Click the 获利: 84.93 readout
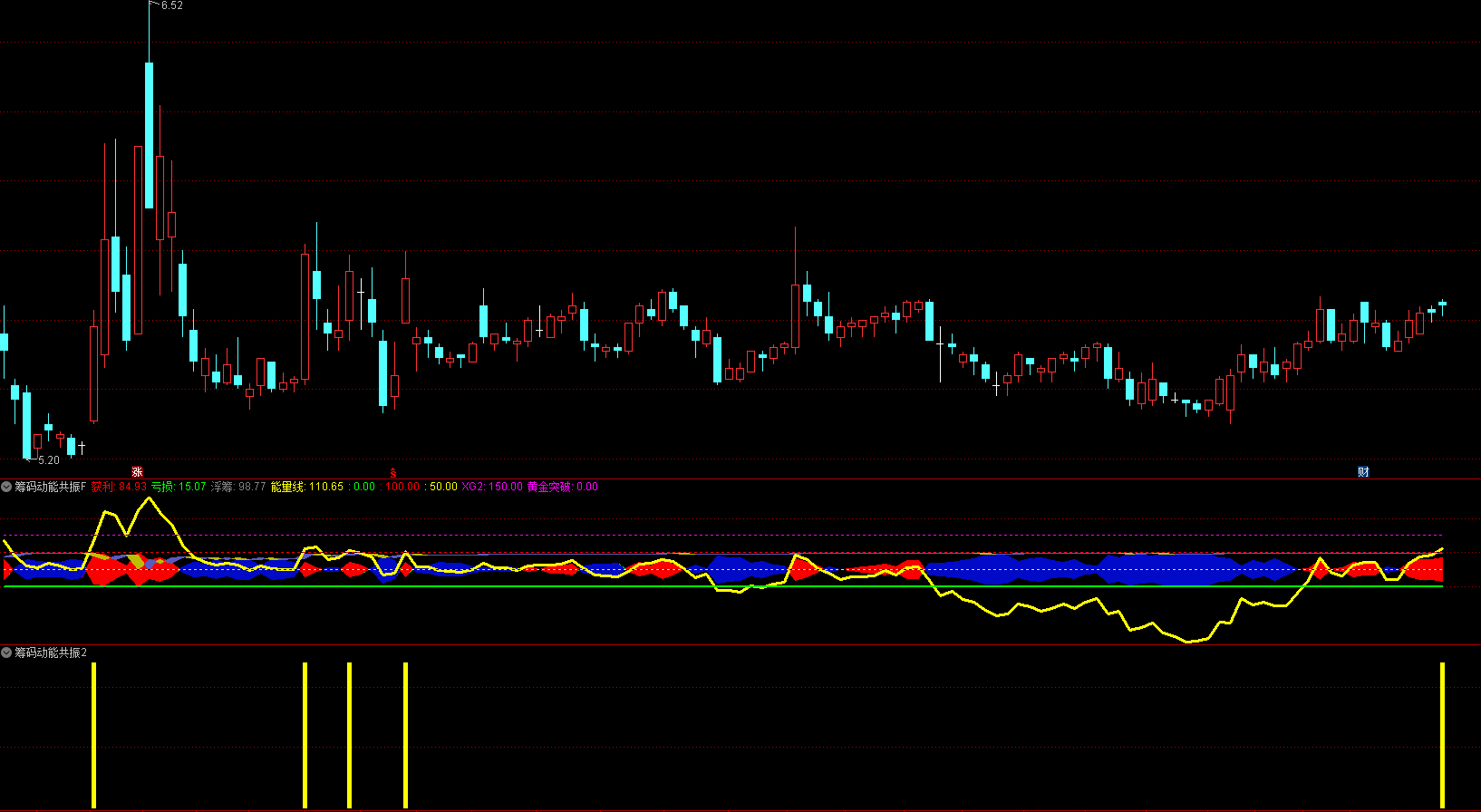Screen dimensions: 1481x812 click(119, 487)
